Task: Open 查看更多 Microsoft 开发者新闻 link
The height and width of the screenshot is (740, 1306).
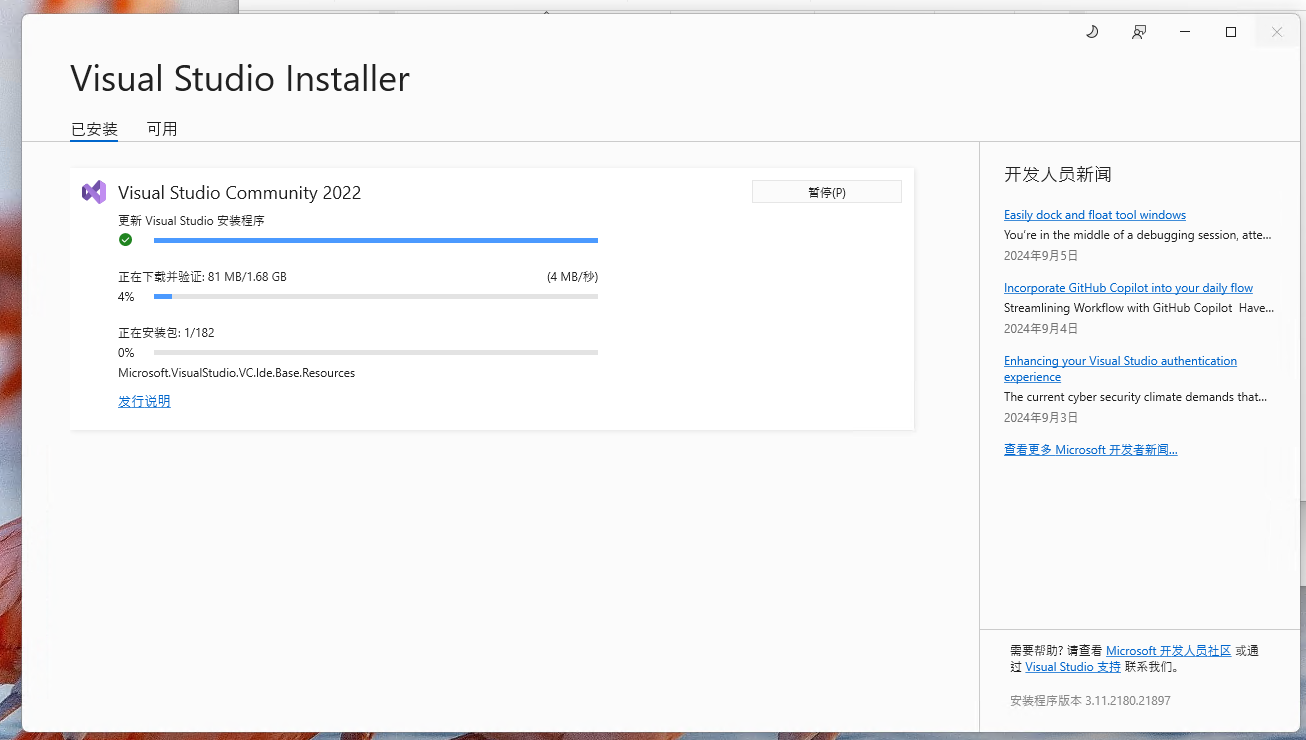Action: (1091, 450)
